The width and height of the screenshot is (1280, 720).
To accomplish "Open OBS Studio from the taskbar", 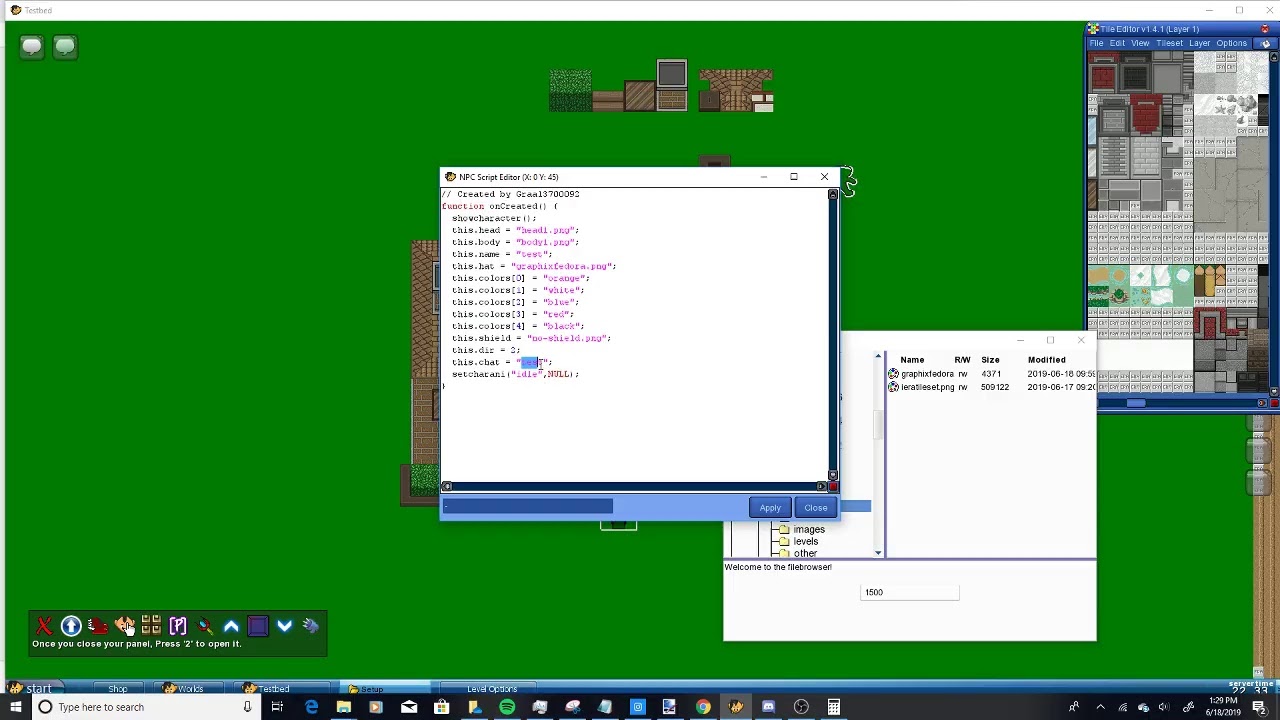I will [x=801, y=707].
